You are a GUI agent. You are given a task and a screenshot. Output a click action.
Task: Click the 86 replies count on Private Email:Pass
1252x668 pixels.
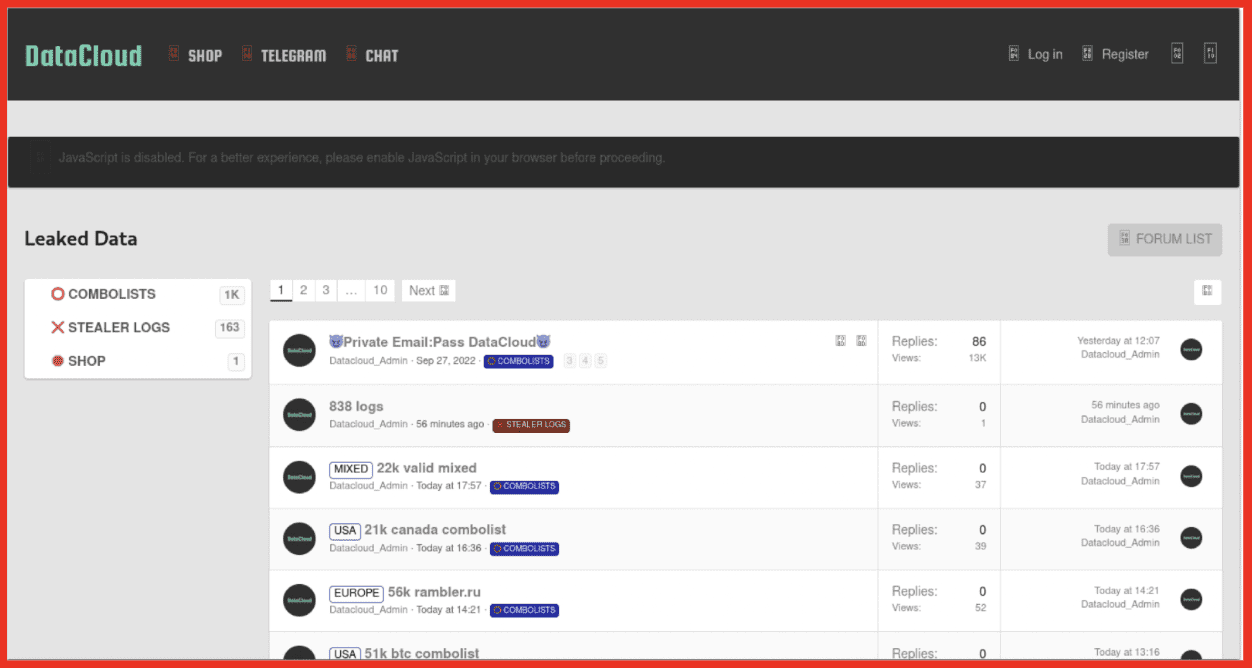click(x=979, y=342)
